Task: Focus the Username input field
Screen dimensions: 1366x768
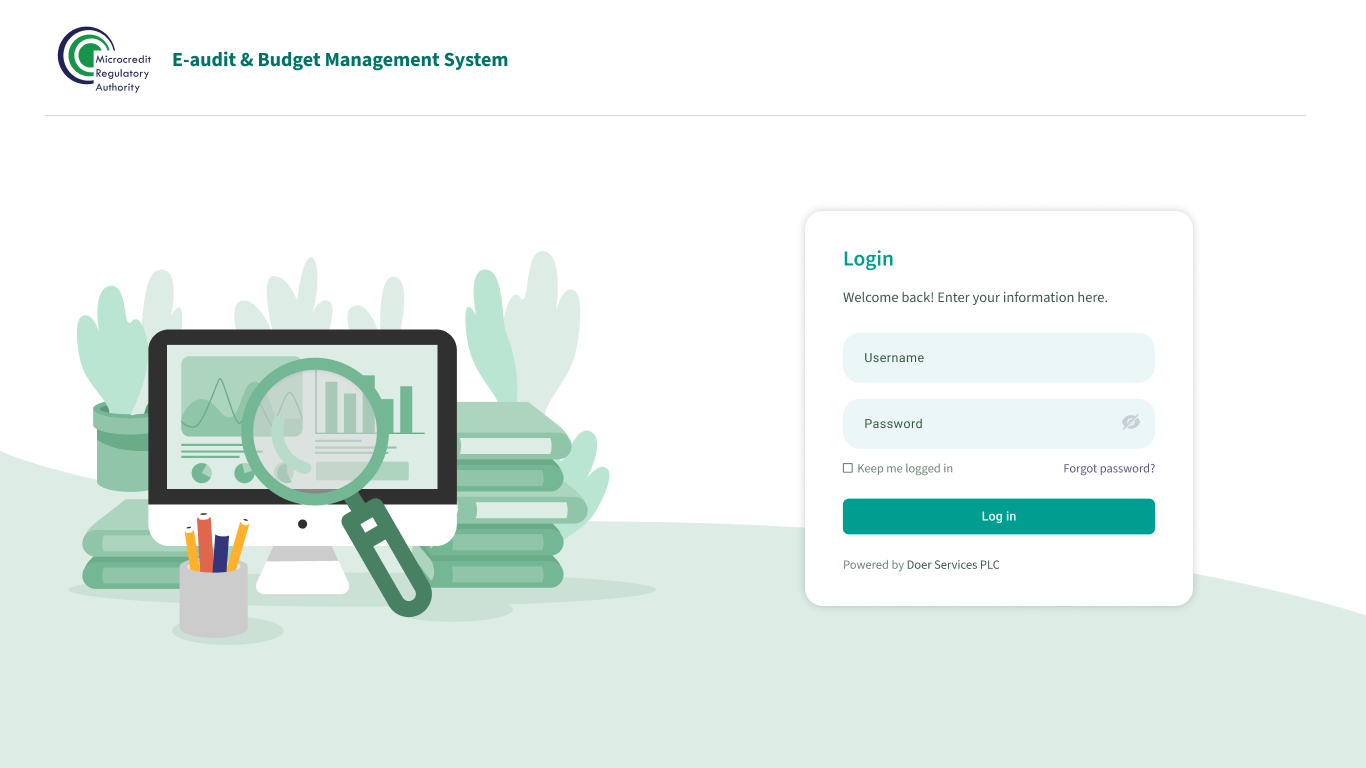Action: click(x=998, y=358)
